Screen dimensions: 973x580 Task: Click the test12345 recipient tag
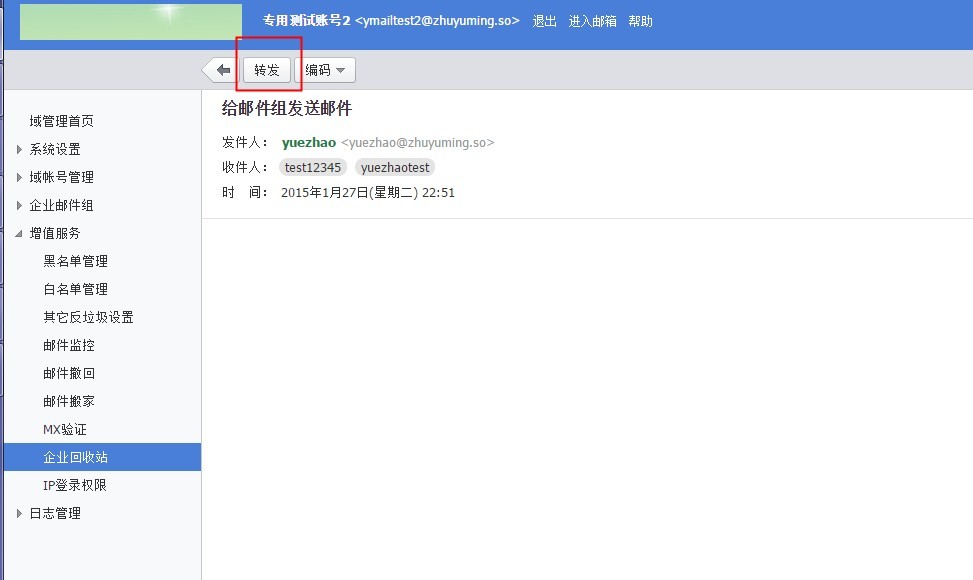click(313, 168)
